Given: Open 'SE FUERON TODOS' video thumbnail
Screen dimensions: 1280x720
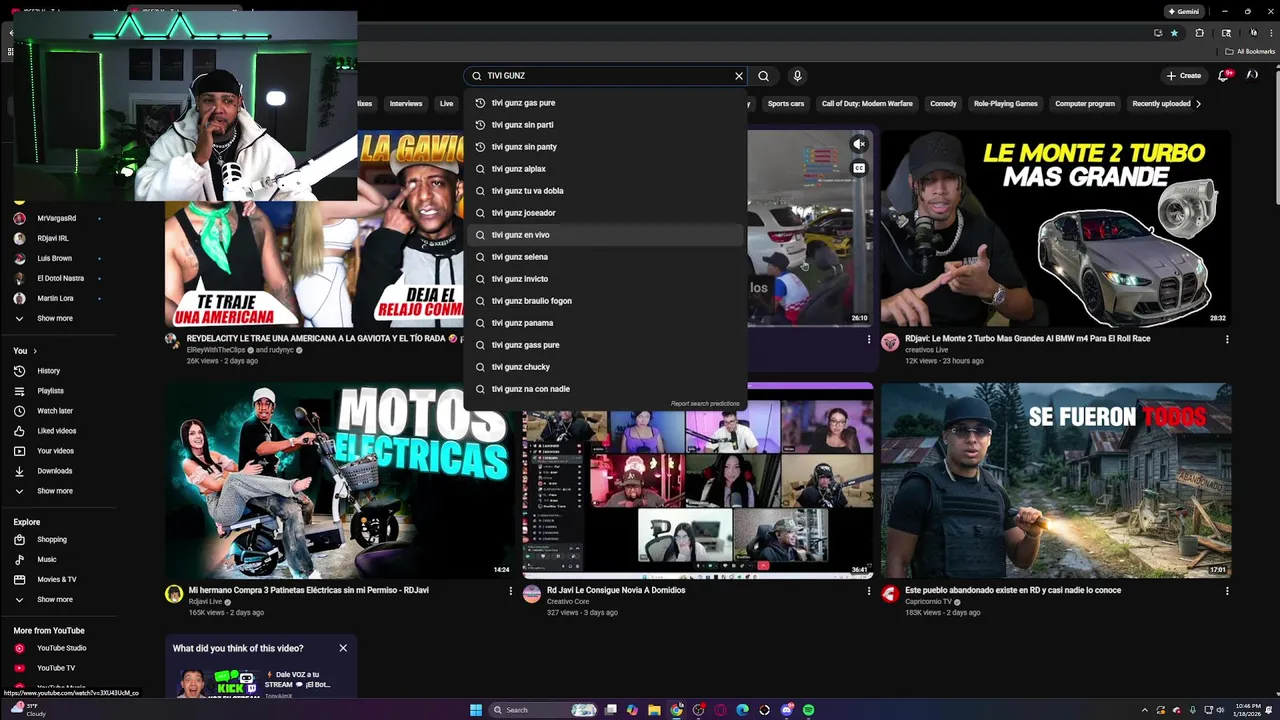Looking at the screenshot, I should [1056, 480].
